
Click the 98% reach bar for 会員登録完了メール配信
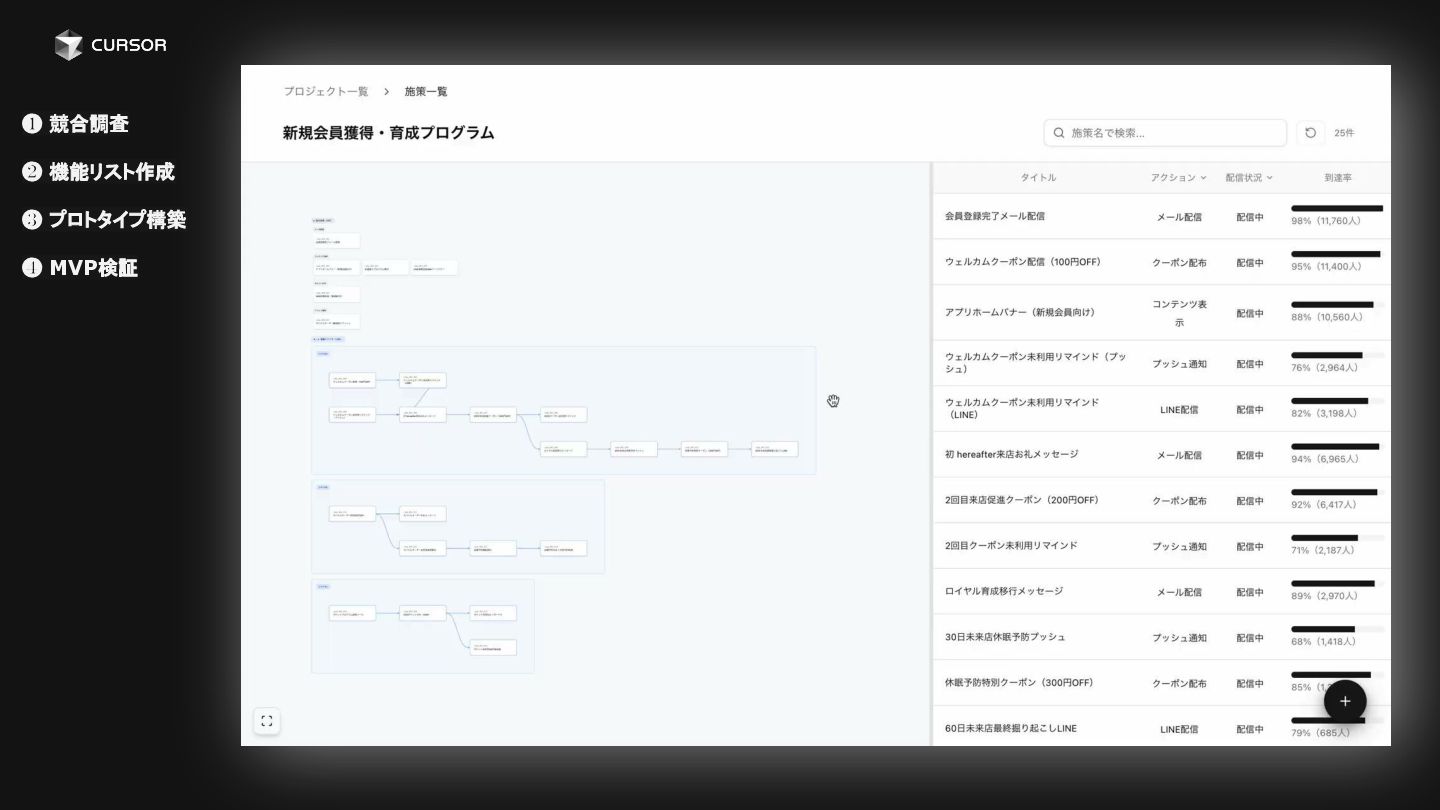click(x=1337, y=209)
